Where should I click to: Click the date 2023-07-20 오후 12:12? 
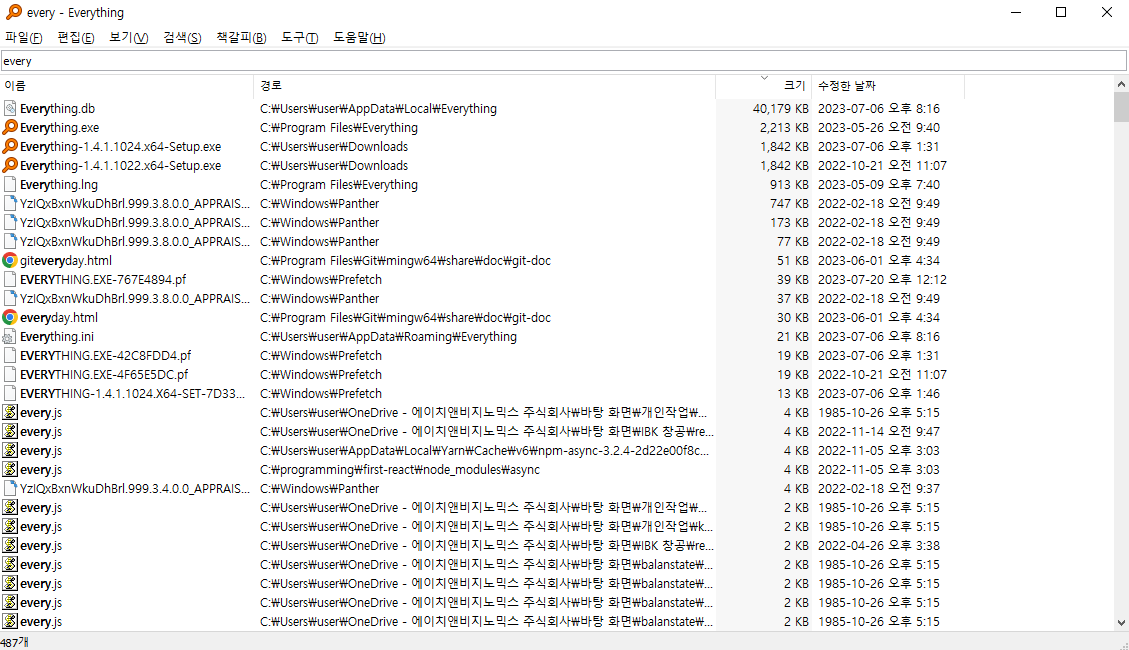(x=882, y=279)
